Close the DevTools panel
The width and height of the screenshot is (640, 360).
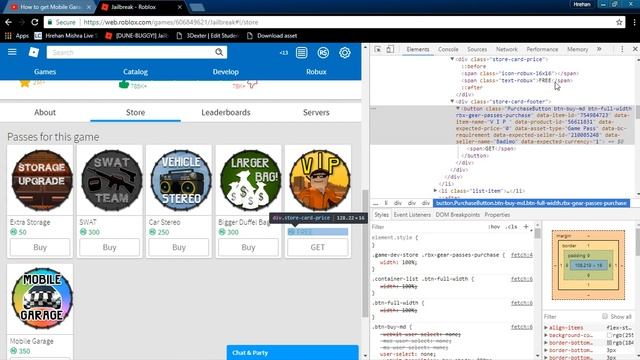[x=635, y=49]
